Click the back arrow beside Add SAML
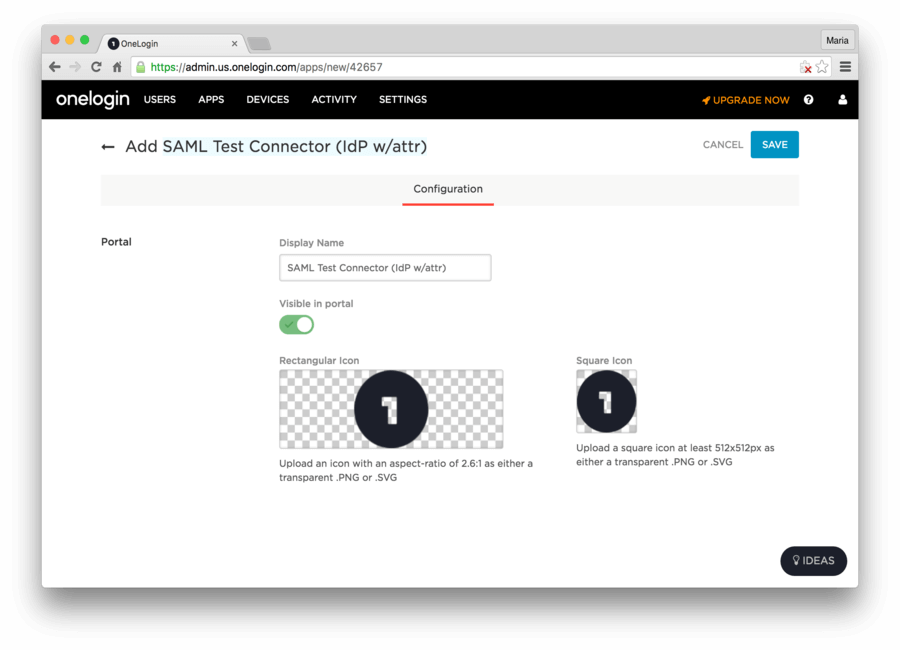 click(x=108, y=147)
